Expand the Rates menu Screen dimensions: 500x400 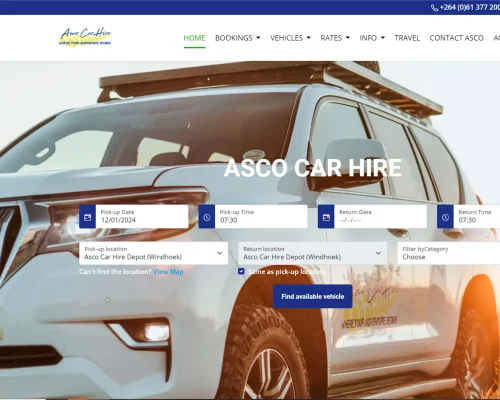[335, 38]
